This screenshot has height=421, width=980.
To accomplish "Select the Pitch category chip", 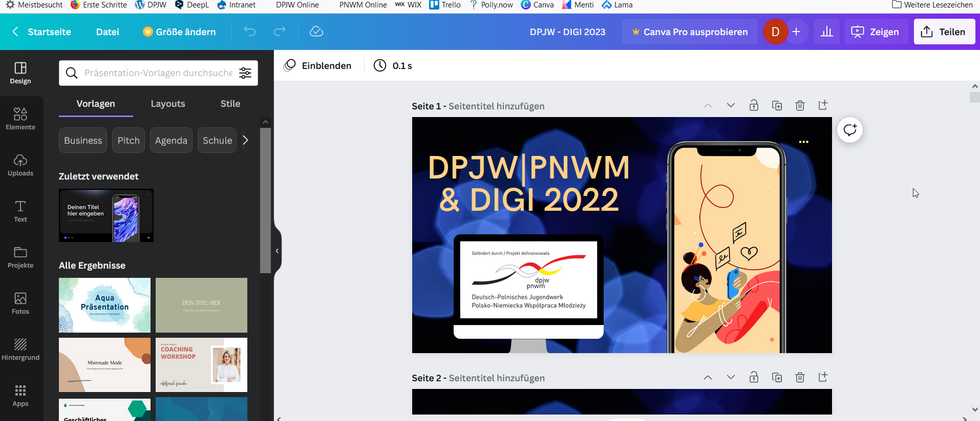I will pyautogui.click(x=129, y=141).
